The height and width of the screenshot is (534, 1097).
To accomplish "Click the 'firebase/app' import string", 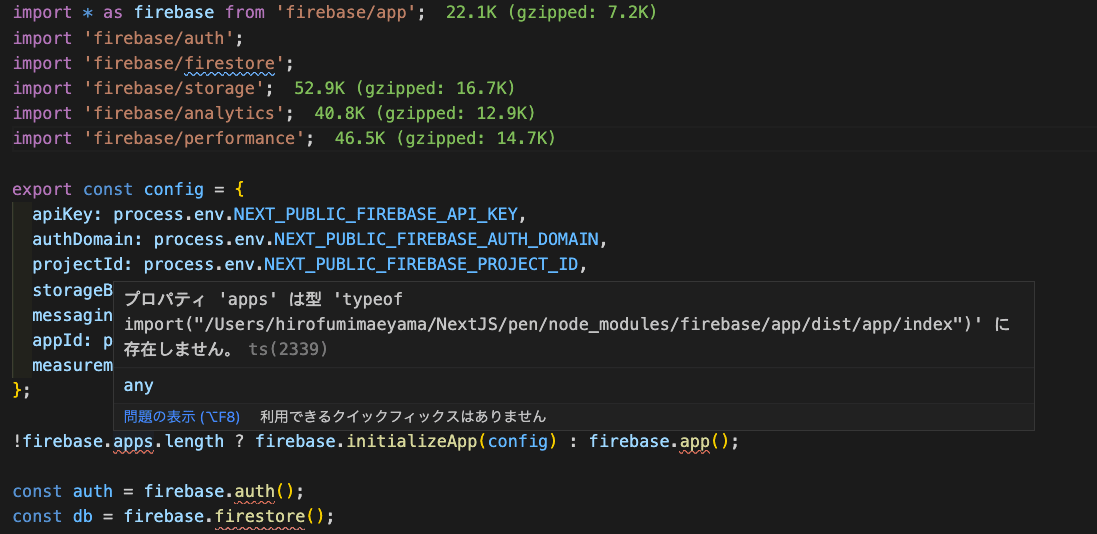I will pos(350,13).
